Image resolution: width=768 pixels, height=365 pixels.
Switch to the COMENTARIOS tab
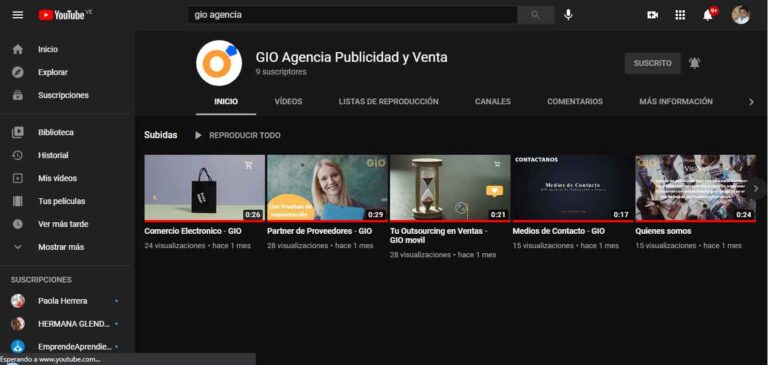[575, 102]
